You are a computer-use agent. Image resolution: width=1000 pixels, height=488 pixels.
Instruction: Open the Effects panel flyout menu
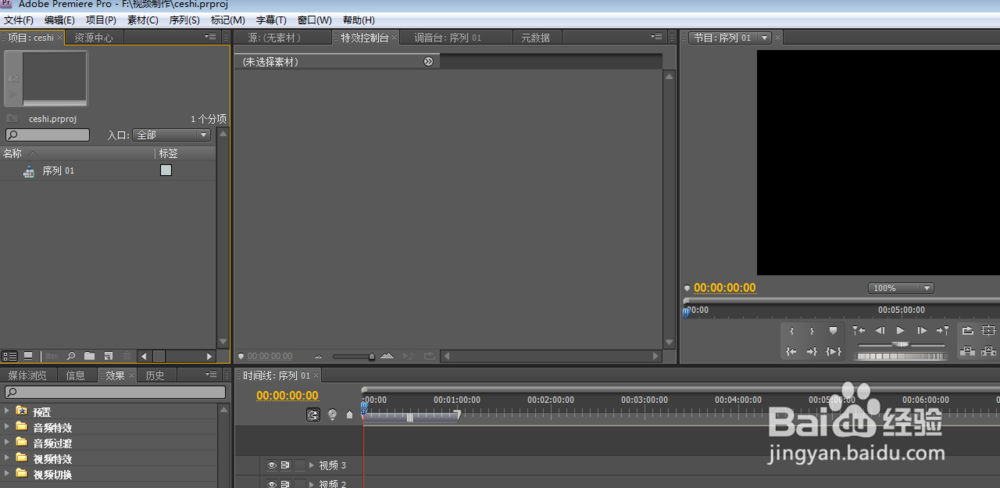(x=210, y=374)
